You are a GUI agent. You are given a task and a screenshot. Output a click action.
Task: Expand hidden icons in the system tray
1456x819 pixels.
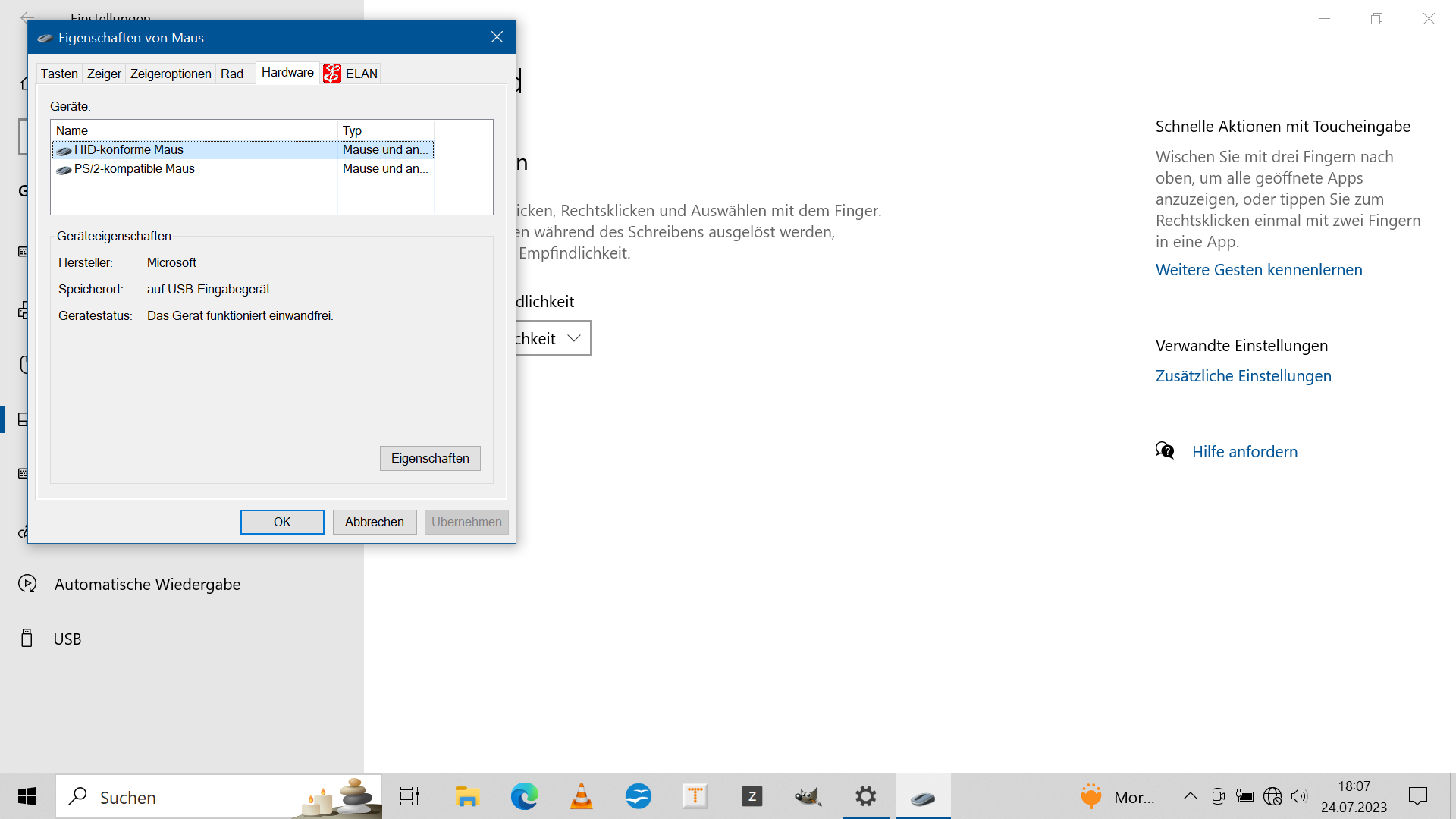click(1190, 796)
